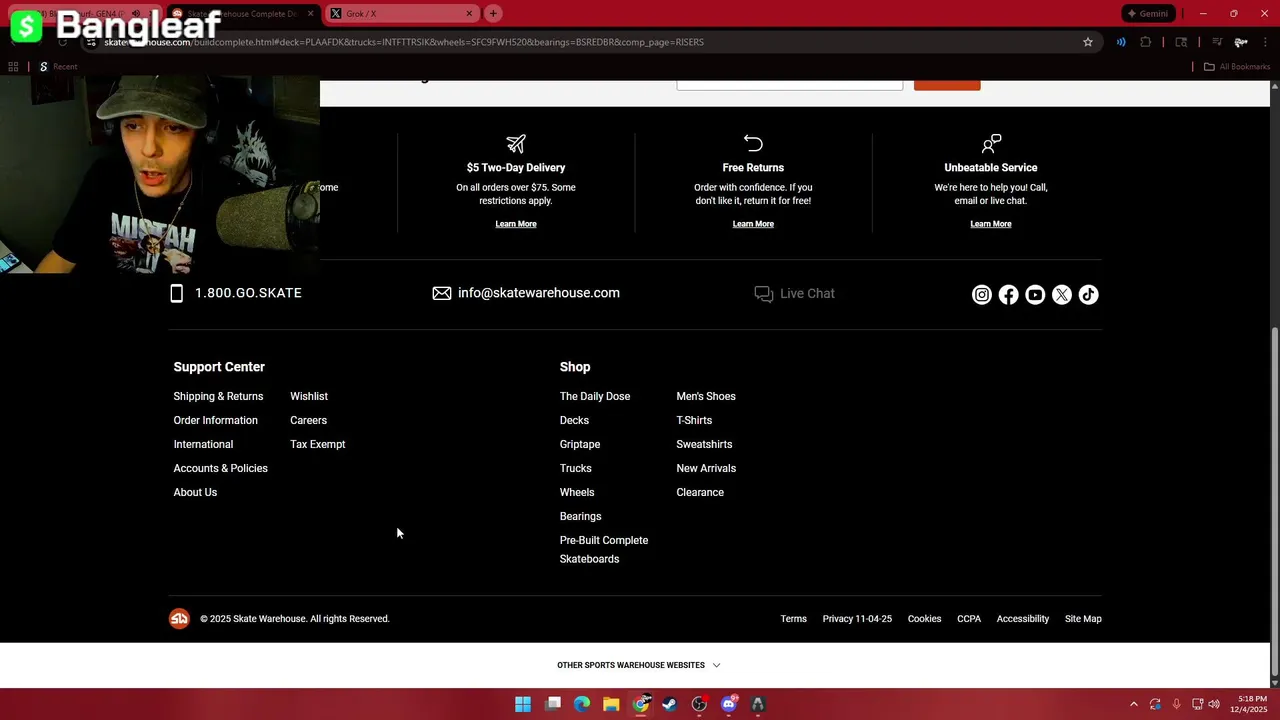Screen dimensions: 1280x720
Task: Open the Tax Exempt link
Action: click(318, 445)
